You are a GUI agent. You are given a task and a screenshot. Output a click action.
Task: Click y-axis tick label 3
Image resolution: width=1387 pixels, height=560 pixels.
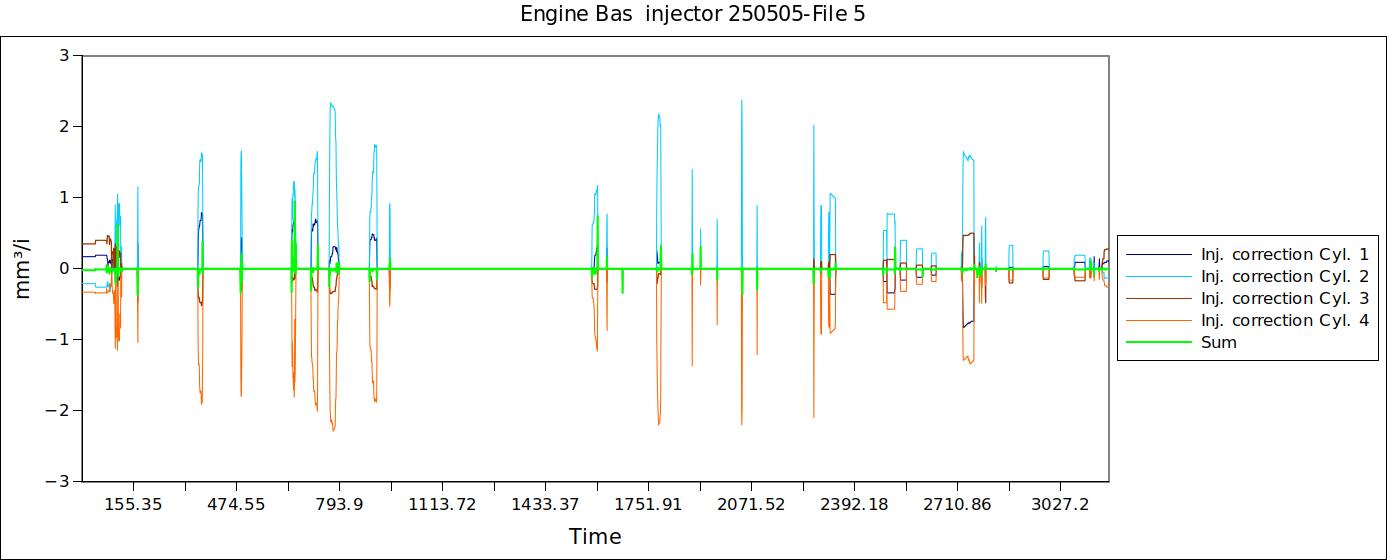pyautogui.click(x=64, y=55)
